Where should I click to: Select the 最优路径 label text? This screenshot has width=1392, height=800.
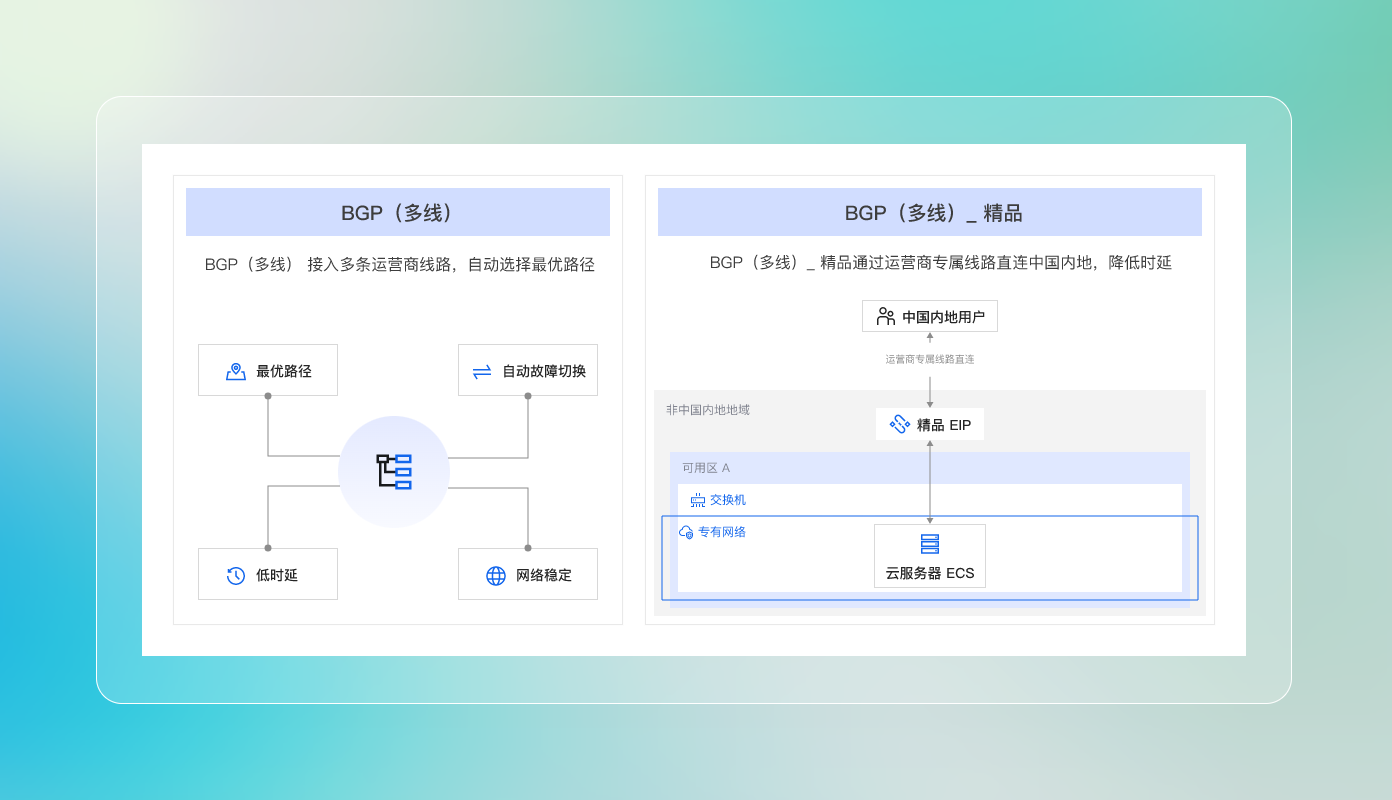tap(284, 371)
